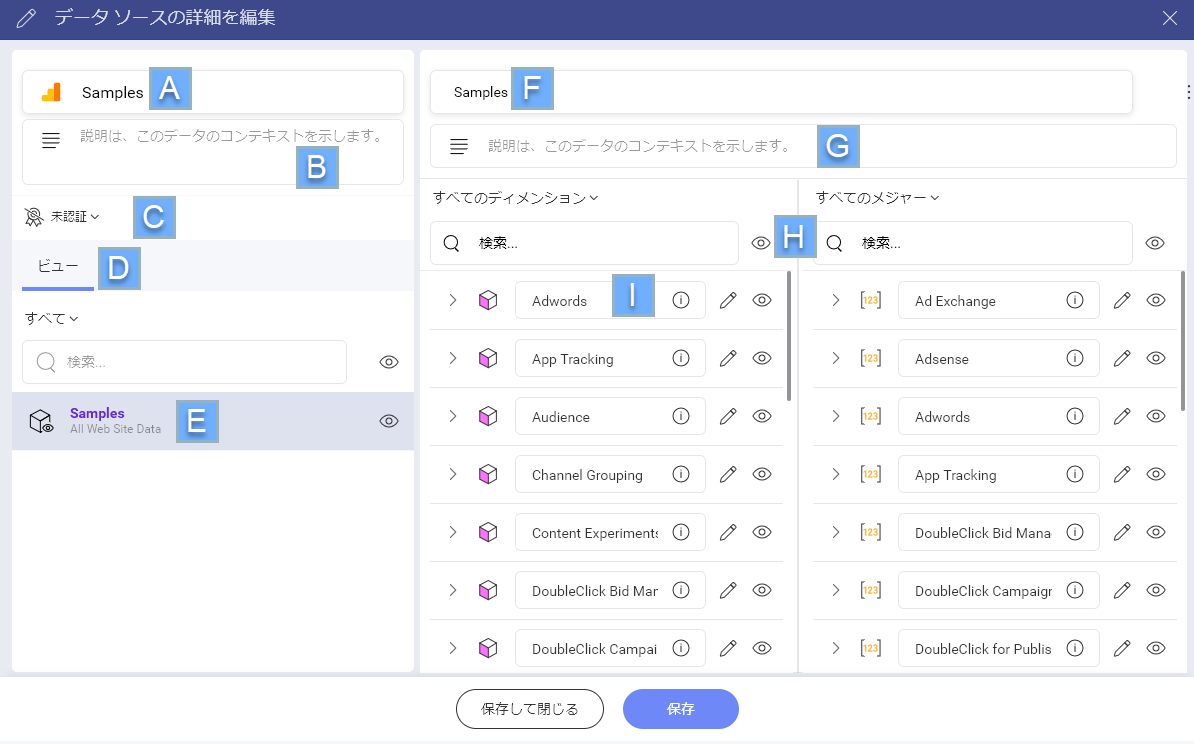
Task: Click the view description field
Action: (x=803, y=146)
